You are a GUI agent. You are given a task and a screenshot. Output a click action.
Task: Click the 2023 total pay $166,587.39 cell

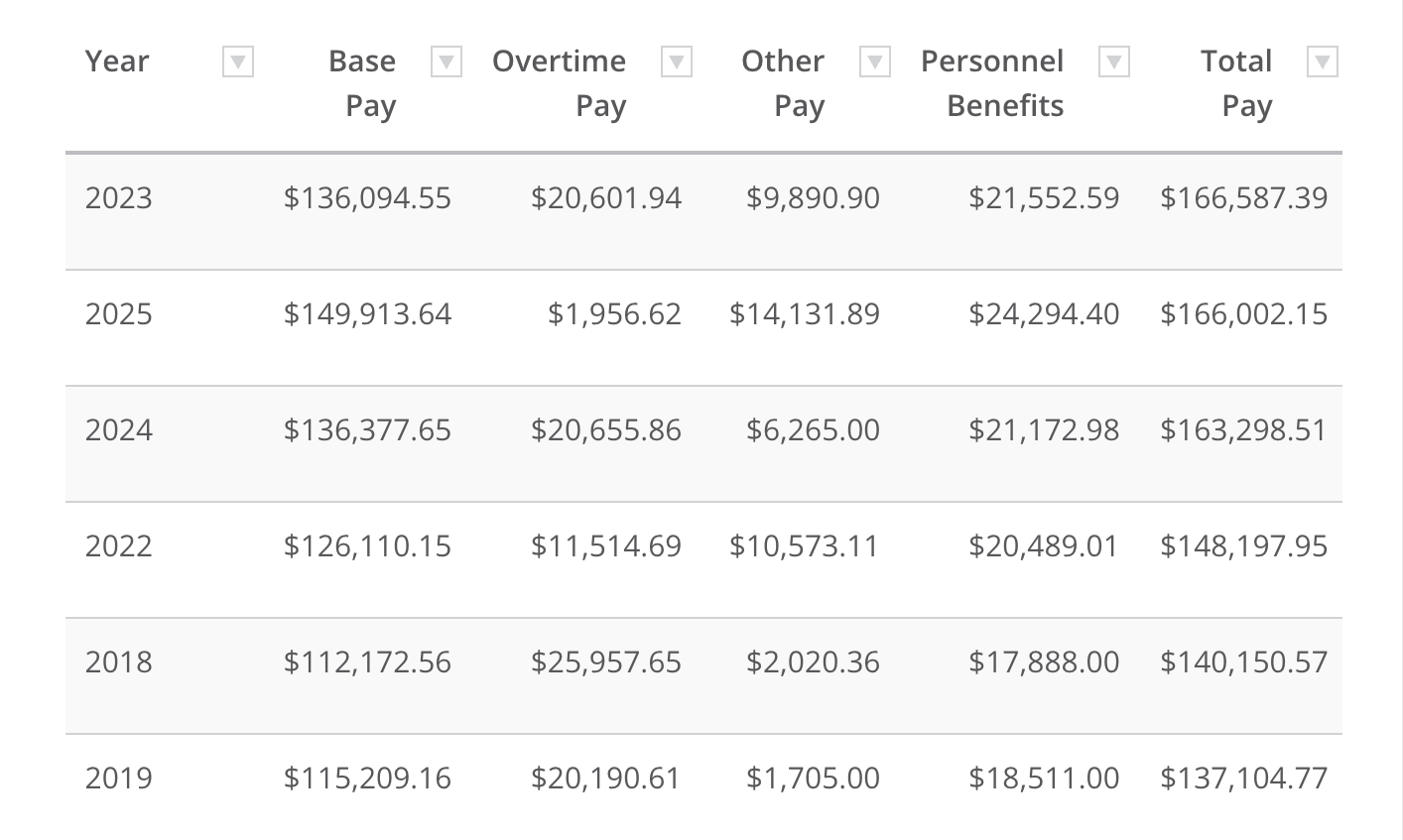tap(1243, 198)
